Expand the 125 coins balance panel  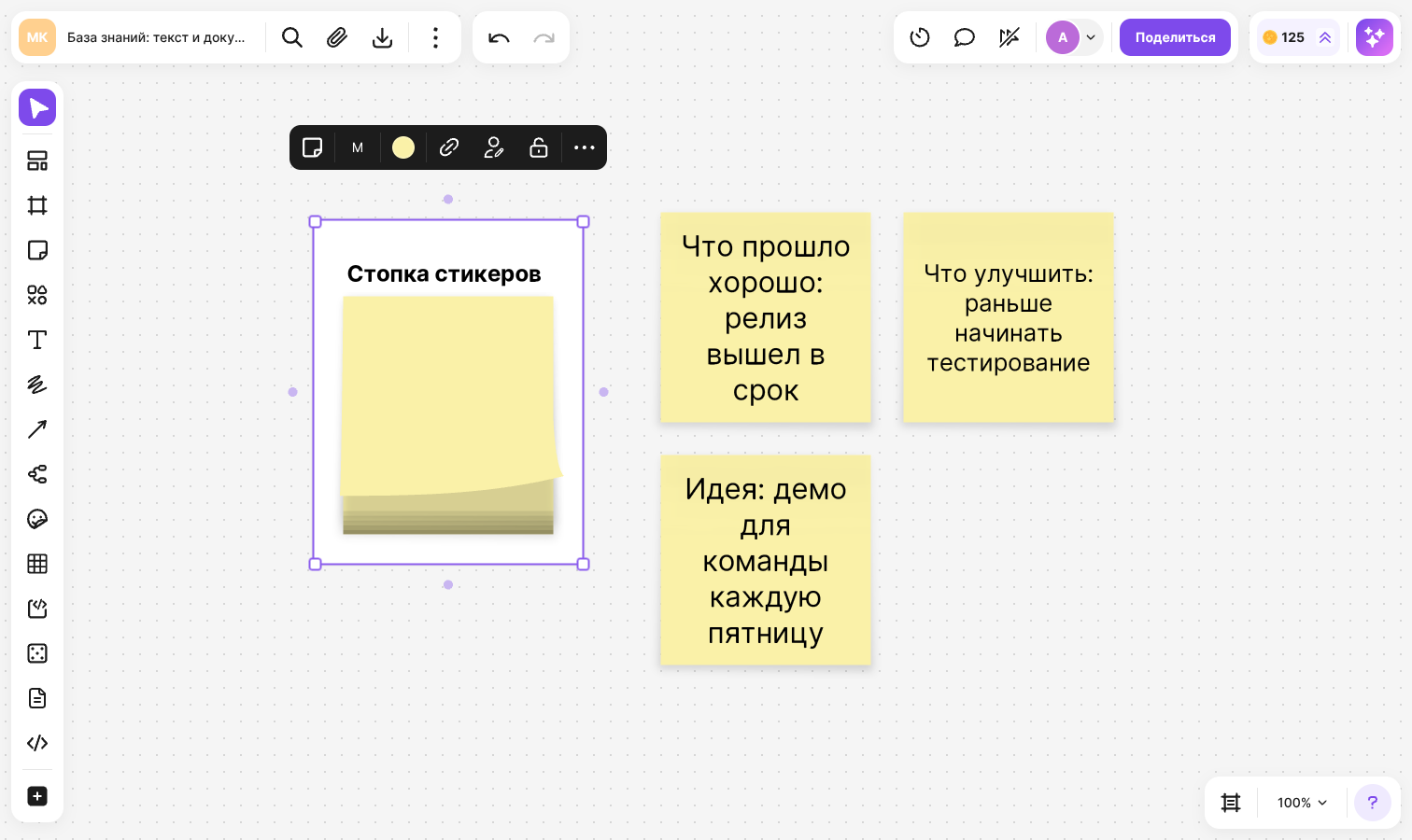point(1298,37)
